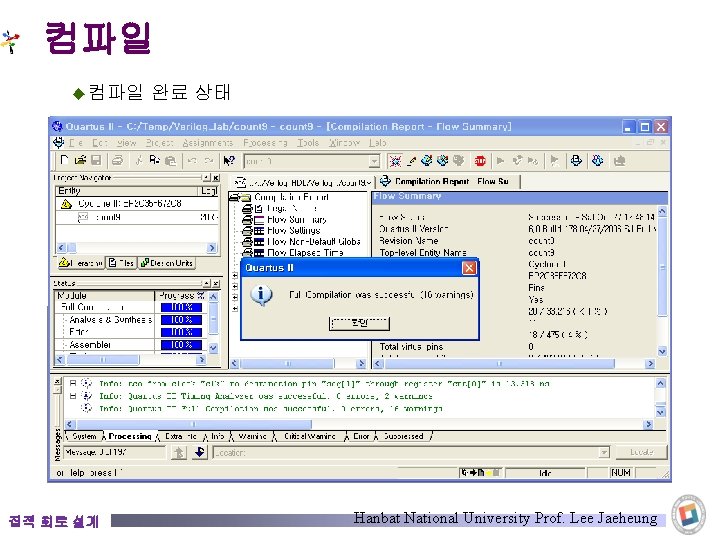Open the Project menu
The image size is (720, 540).
(x=160, y=143)
